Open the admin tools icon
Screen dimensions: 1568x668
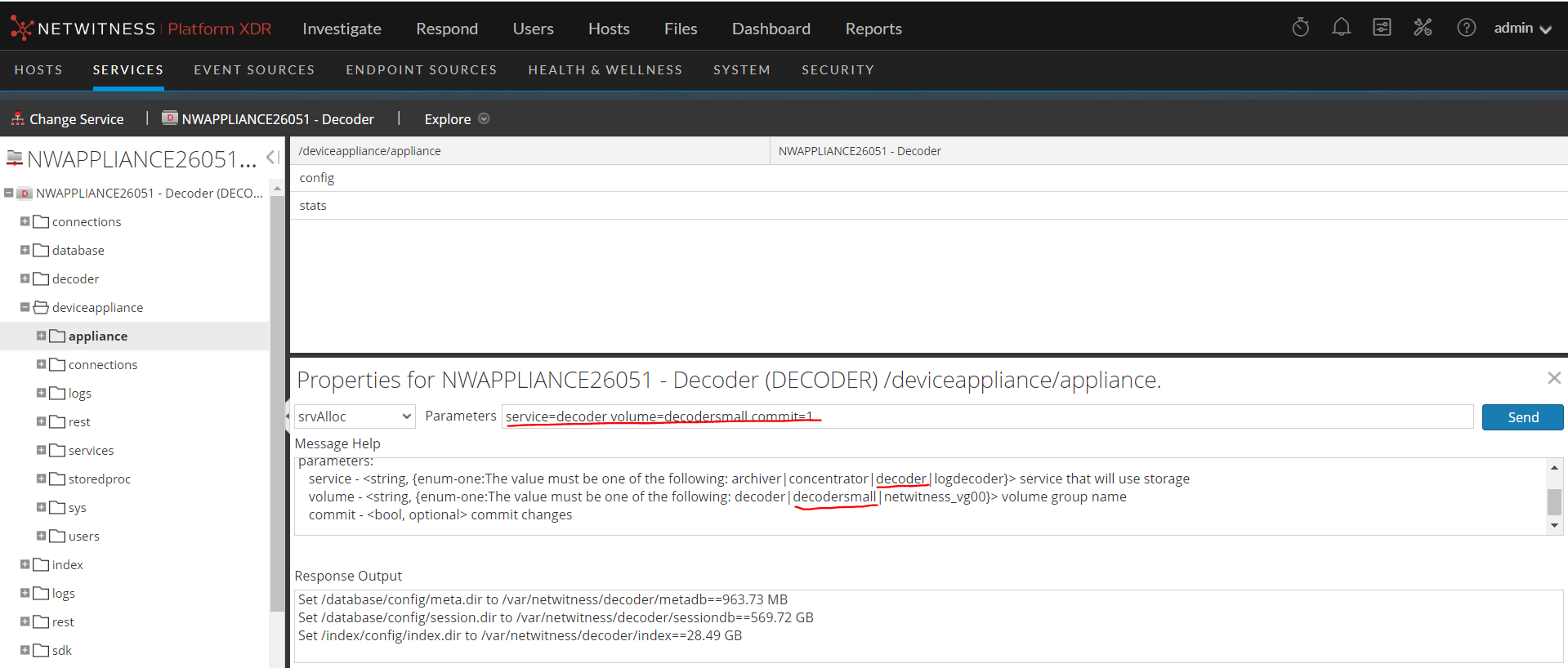1423,28
